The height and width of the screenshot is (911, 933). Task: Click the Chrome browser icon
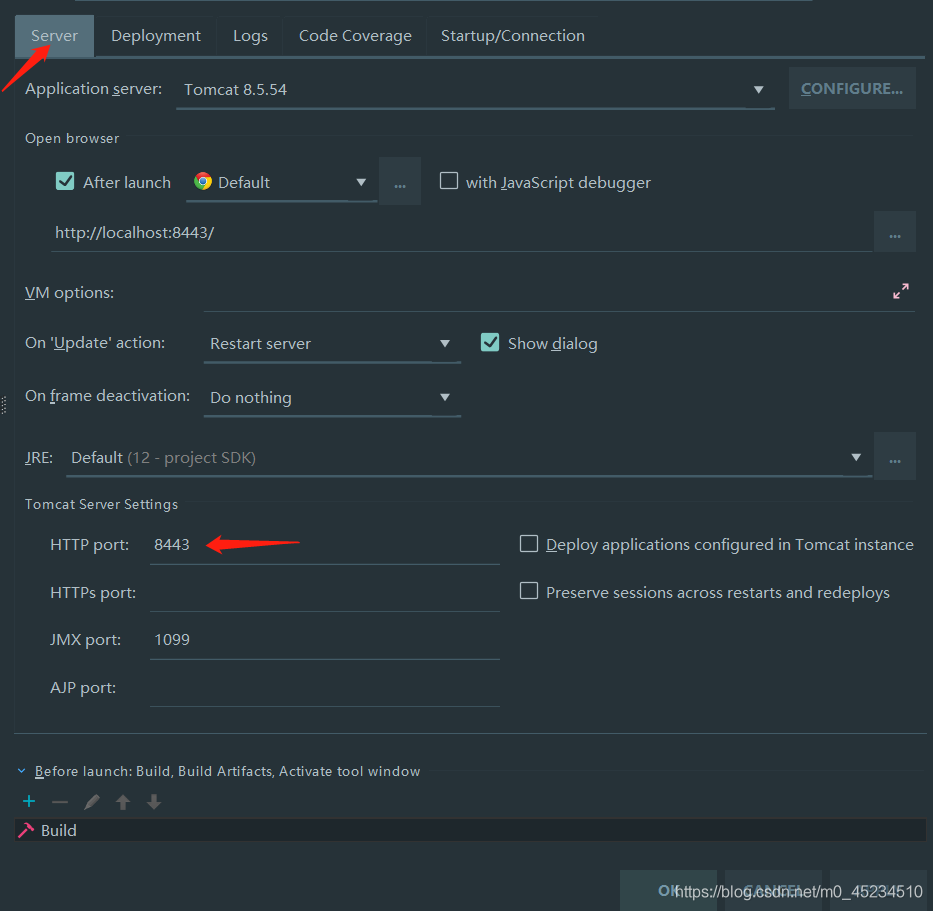pos(203,181)
